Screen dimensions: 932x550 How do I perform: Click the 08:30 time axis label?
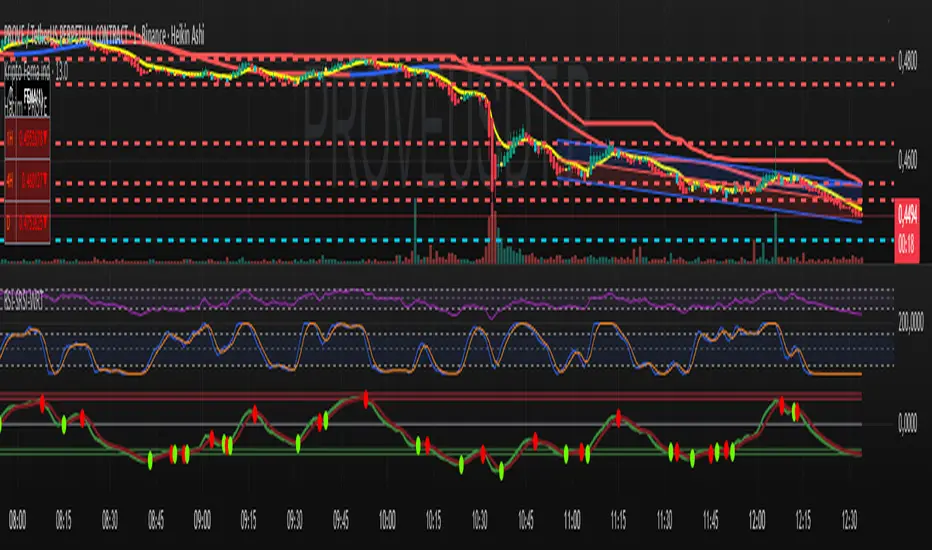109,521
